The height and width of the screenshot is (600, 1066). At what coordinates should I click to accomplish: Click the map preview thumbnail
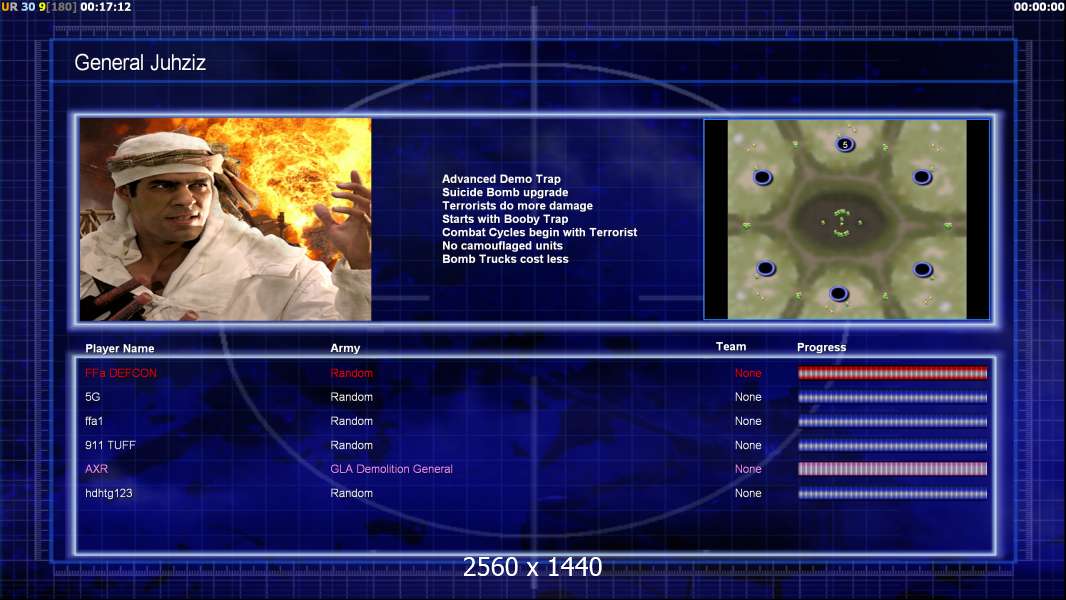pyautogui.click(x=846, y=219)
